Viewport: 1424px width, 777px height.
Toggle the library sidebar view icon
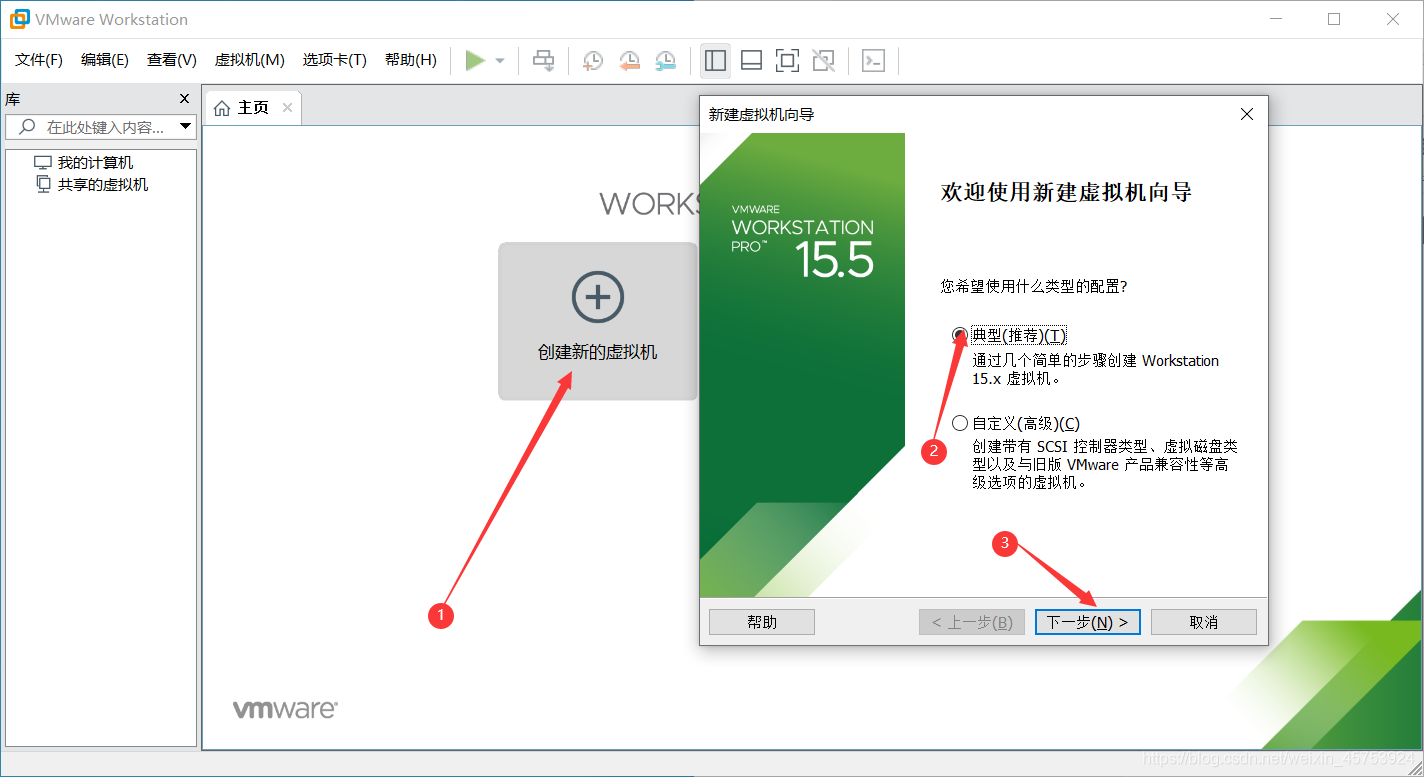pos(715,61)
